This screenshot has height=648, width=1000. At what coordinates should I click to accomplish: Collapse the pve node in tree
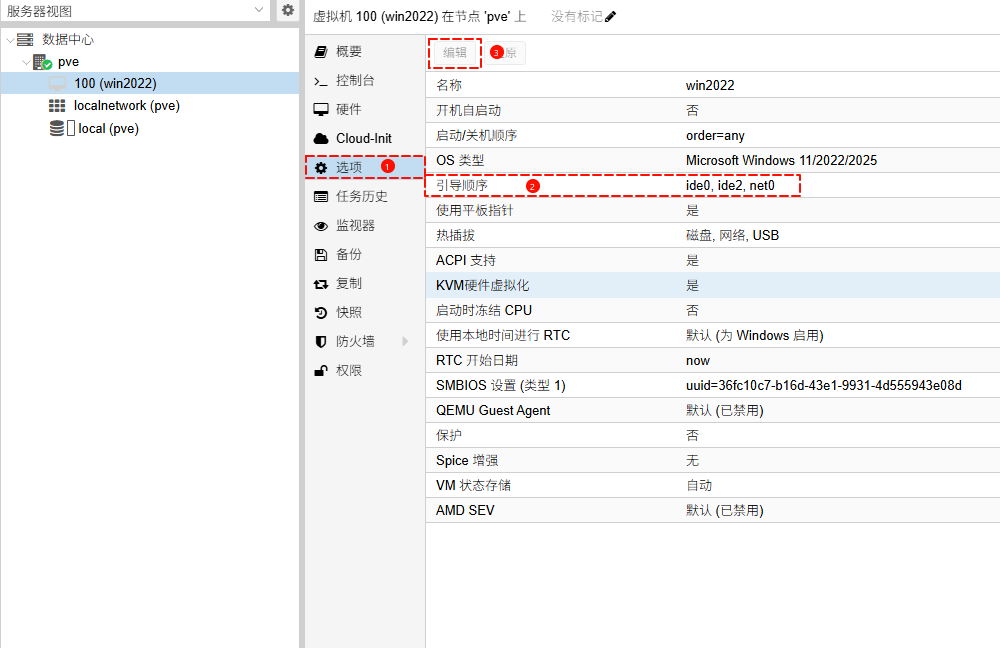tap(26, 62)
